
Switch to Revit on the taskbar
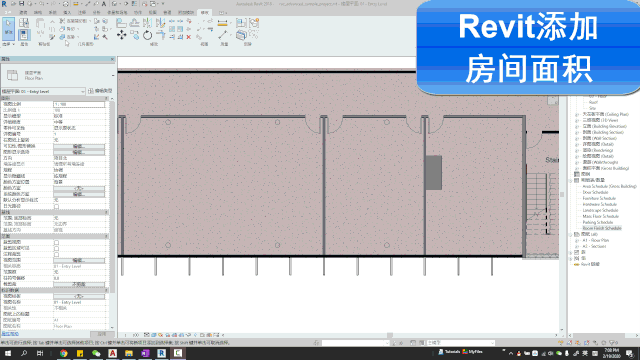coord(162,353)
